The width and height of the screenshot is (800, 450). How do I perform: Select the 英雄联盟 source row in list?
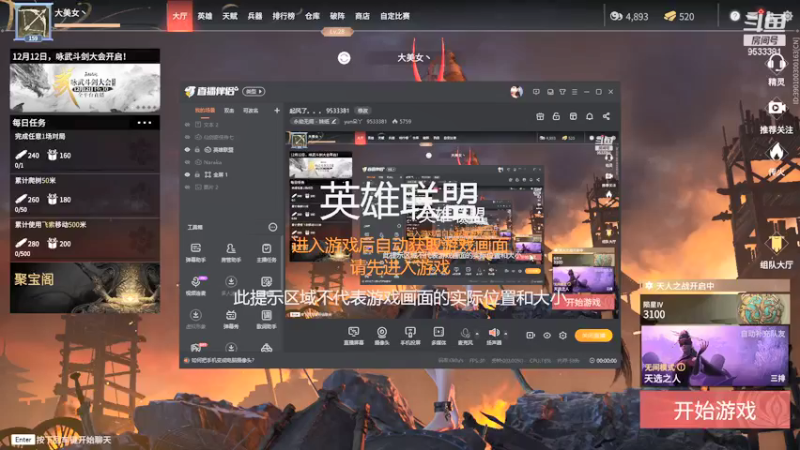[231, 149]
